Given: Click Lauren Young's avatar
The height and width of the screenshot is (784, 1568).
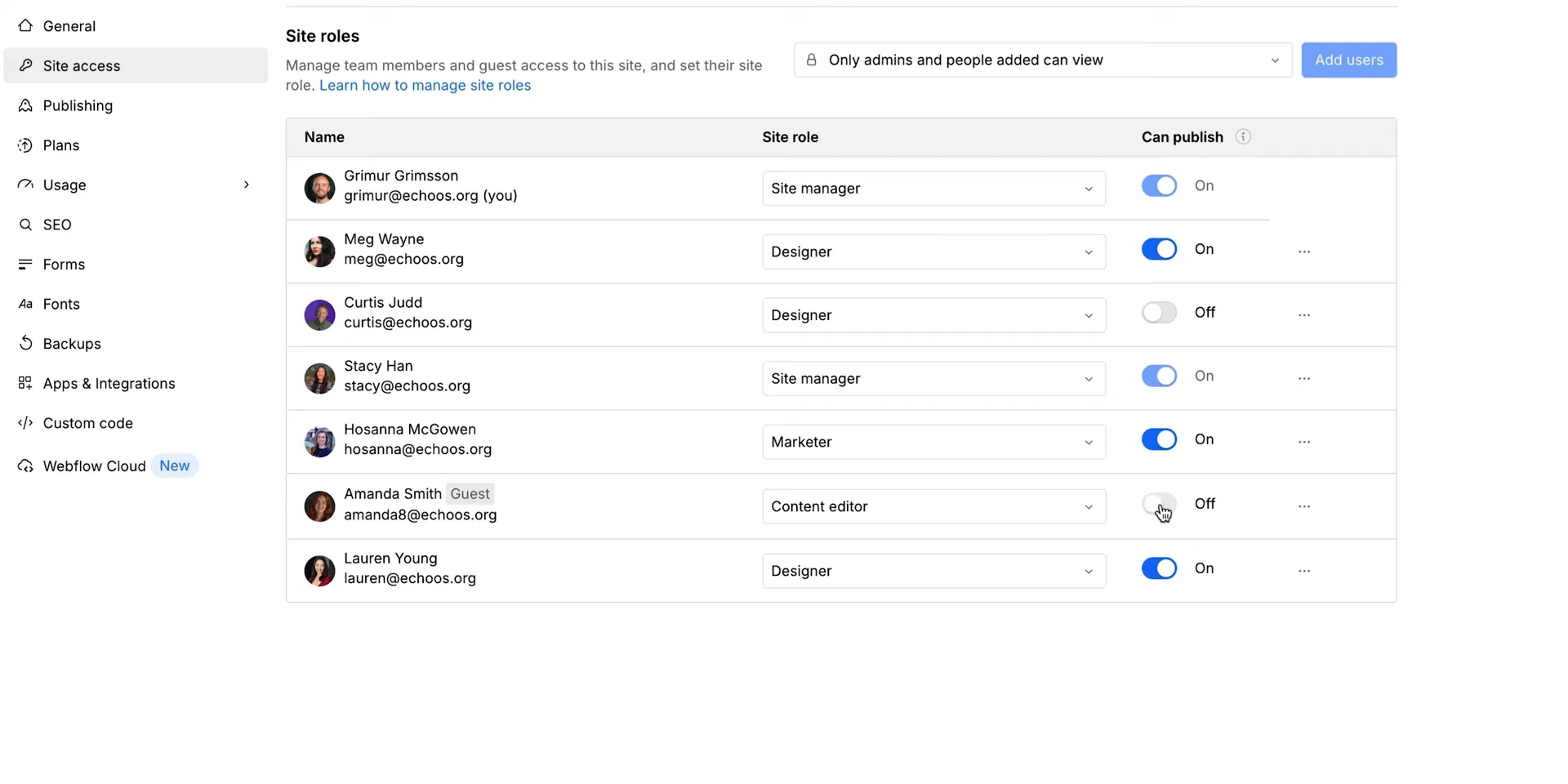Looking at the screenshot, I should [x=319, y=571].
